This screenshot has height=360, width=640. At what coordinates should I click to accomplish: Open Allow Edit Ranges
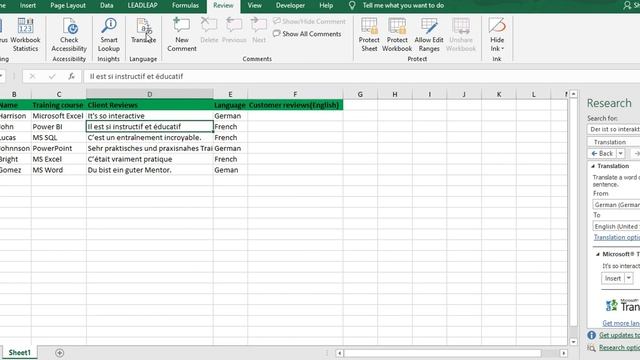click(429, 35)
